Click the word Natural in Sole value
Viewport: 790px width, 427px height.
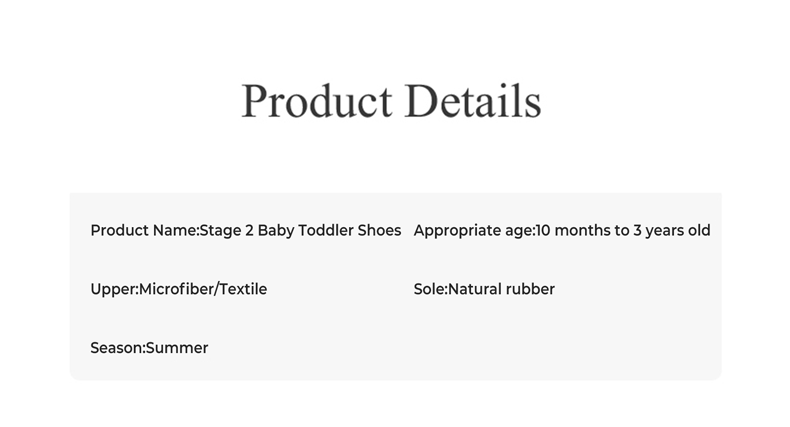[476, 290]
